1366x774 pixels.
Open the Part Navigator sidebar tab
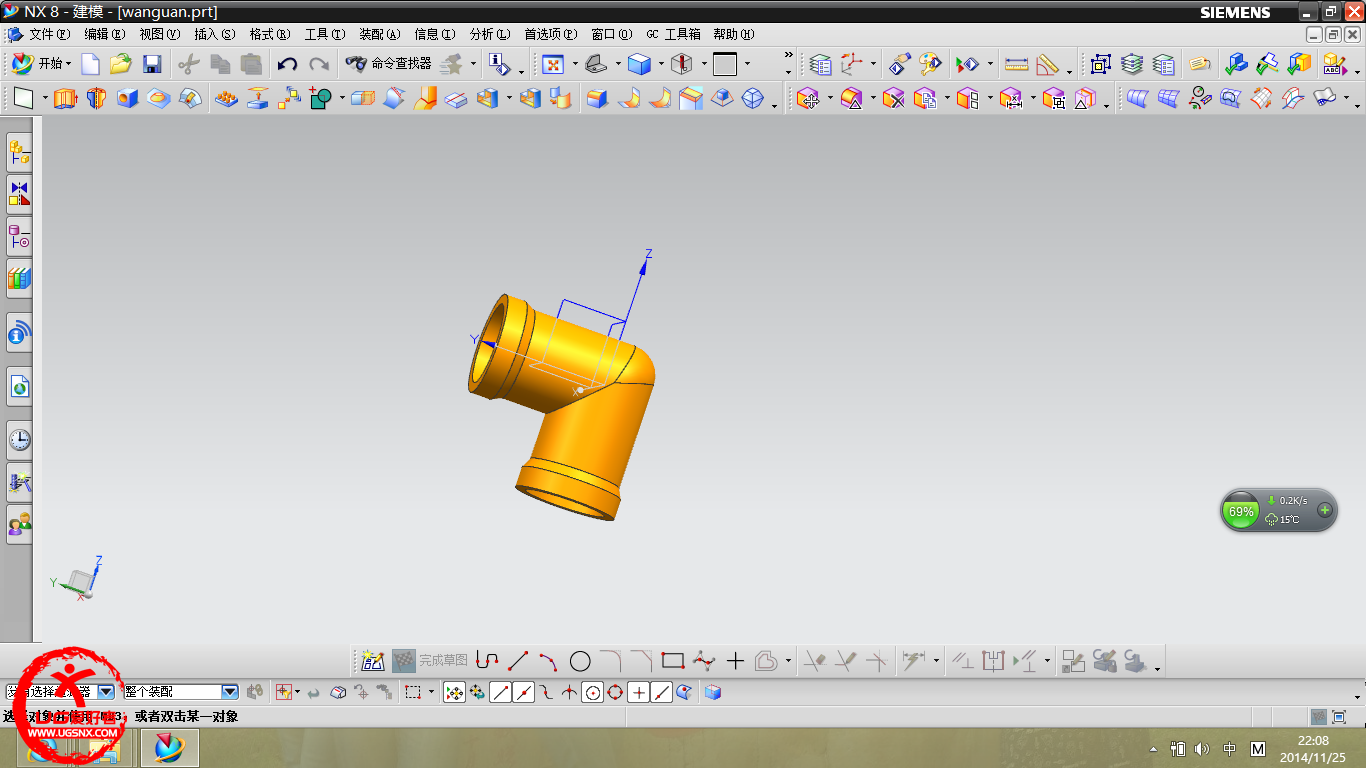[x=19, y=236]
